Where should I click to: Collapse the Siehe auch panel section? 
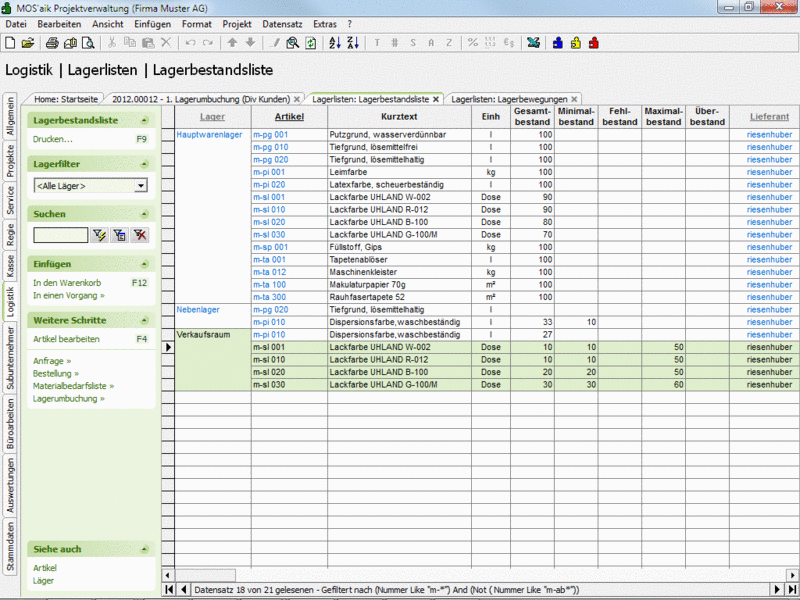pyautogui.click(x=144, y=549)
